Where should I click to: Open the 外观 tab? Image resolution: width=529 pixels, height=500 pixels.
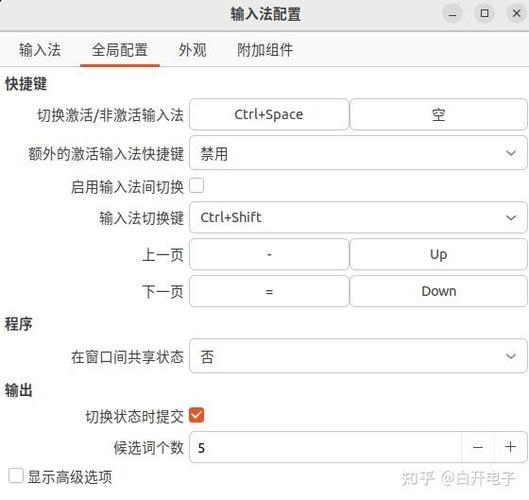[x=192, y=50]
